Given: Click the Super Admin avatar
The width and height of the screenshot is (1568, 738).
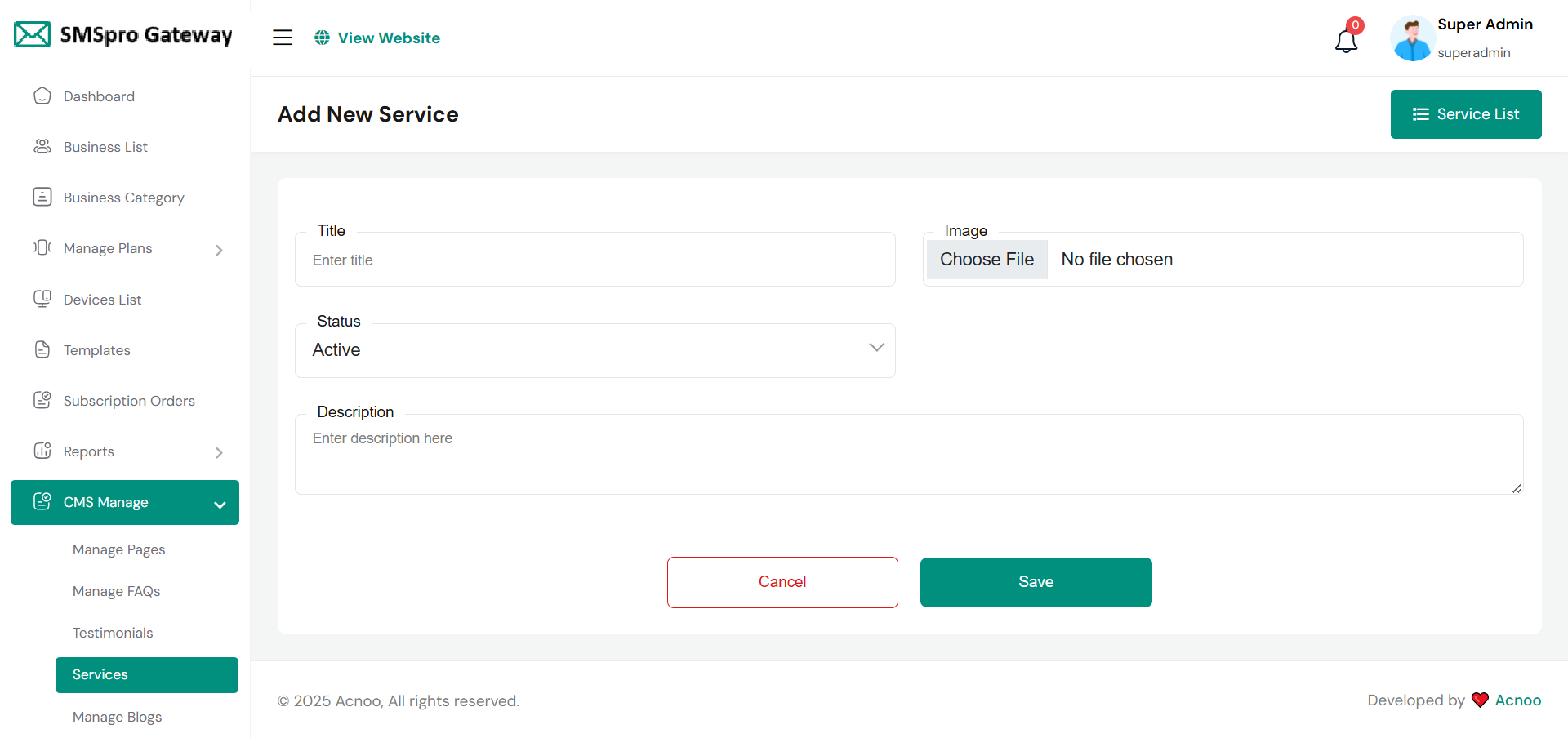Looking at the screenshot, I should click(x=1412, y=38).
